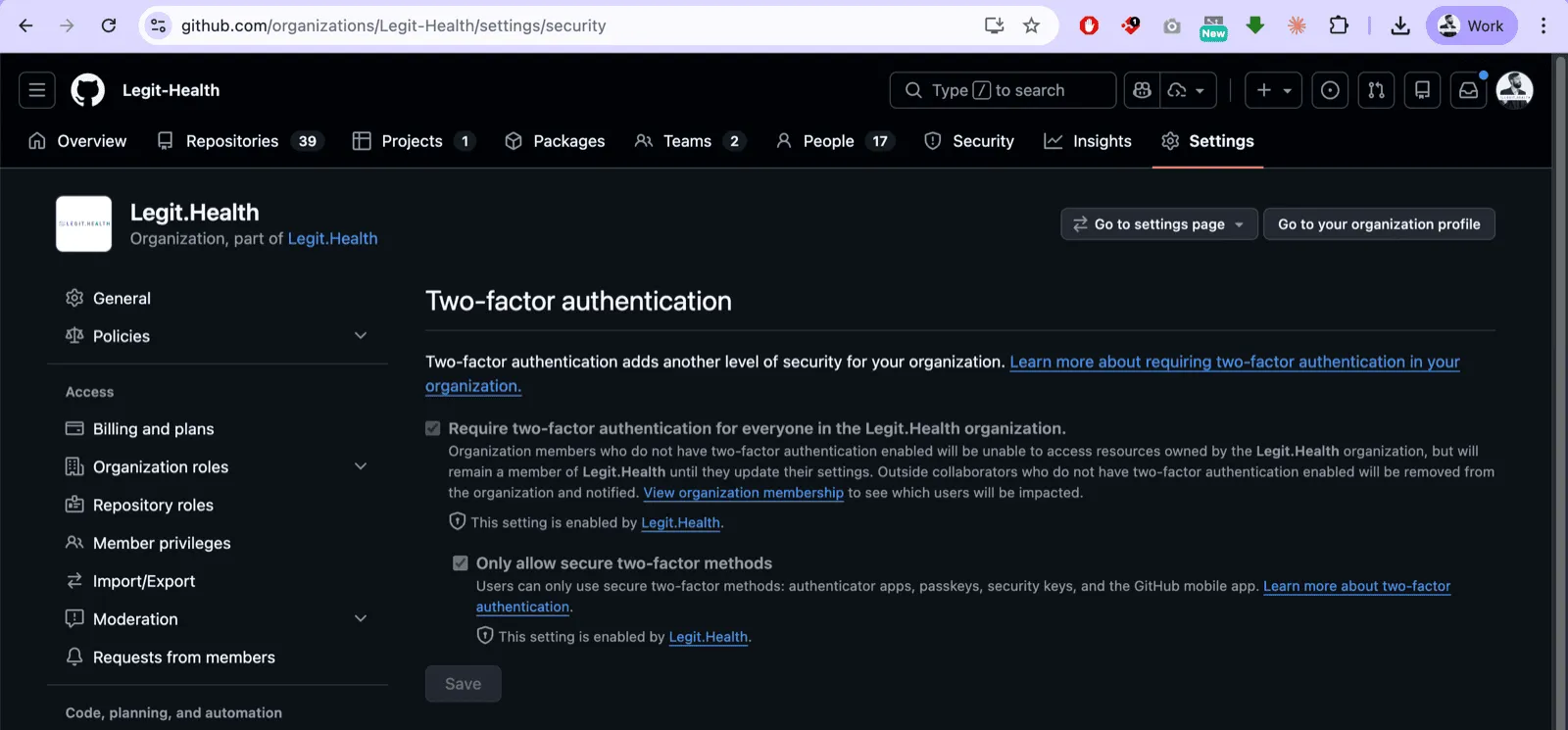Image resolution: width=1568 pixels, height=730 pixels.
Task: Open the green download arrow extension
Action: point(1255,25)
